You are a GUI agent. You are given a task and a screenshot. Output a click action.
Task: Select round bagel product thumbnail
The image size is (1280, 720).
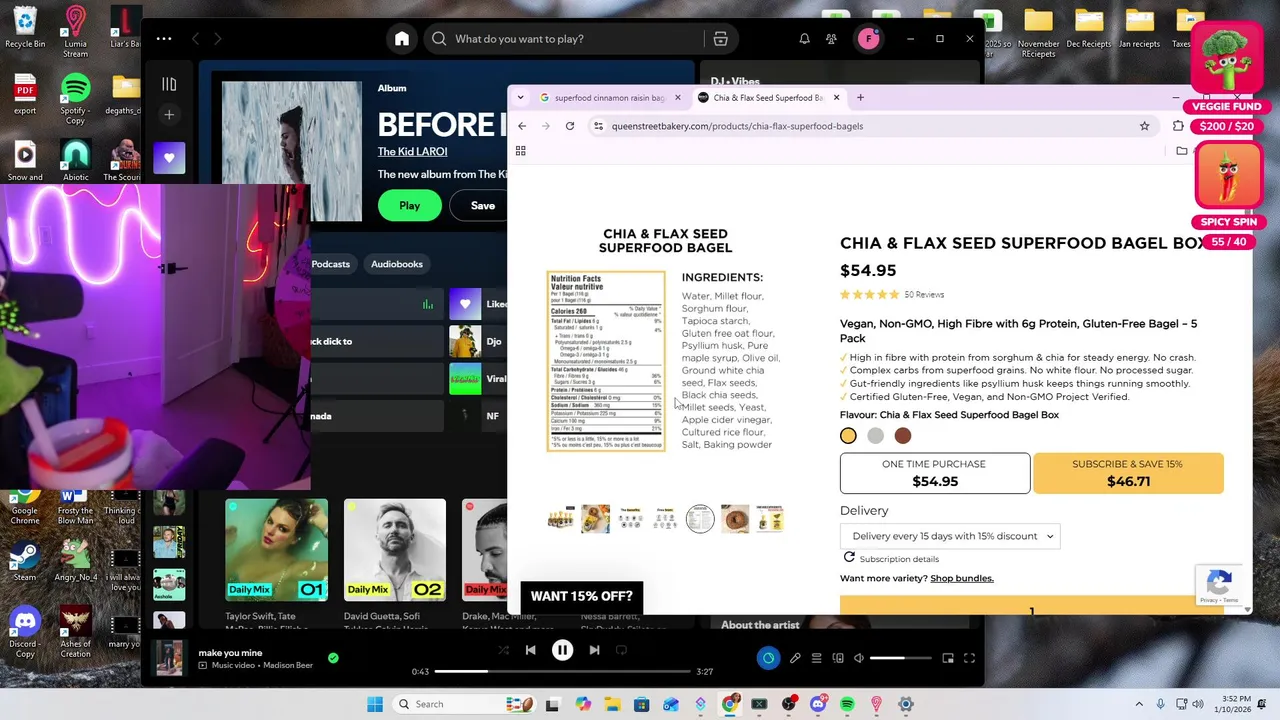pos(735,519)
